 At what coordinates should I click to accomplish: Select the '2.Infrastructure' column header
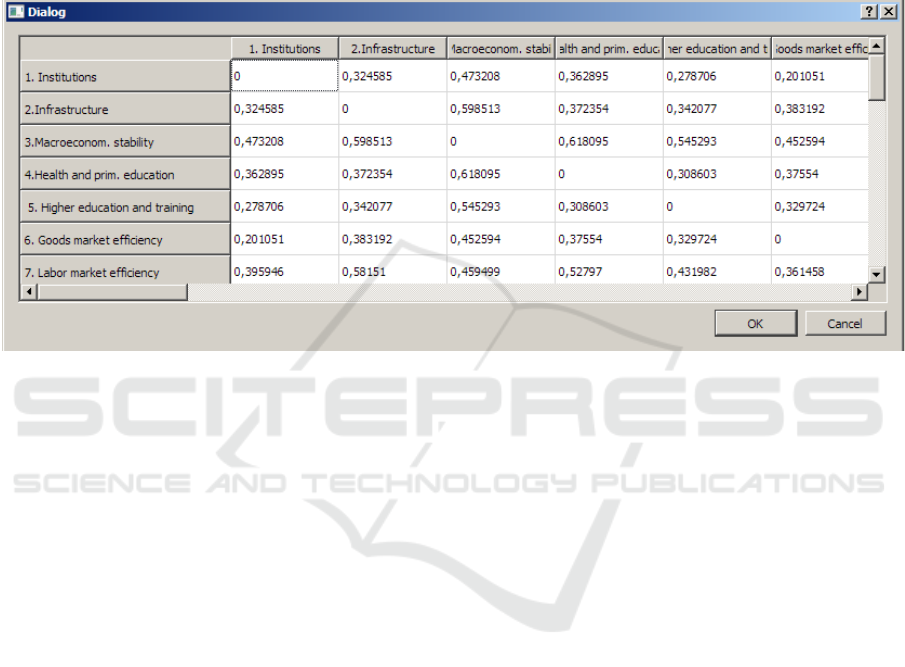(x=392, y=48)
